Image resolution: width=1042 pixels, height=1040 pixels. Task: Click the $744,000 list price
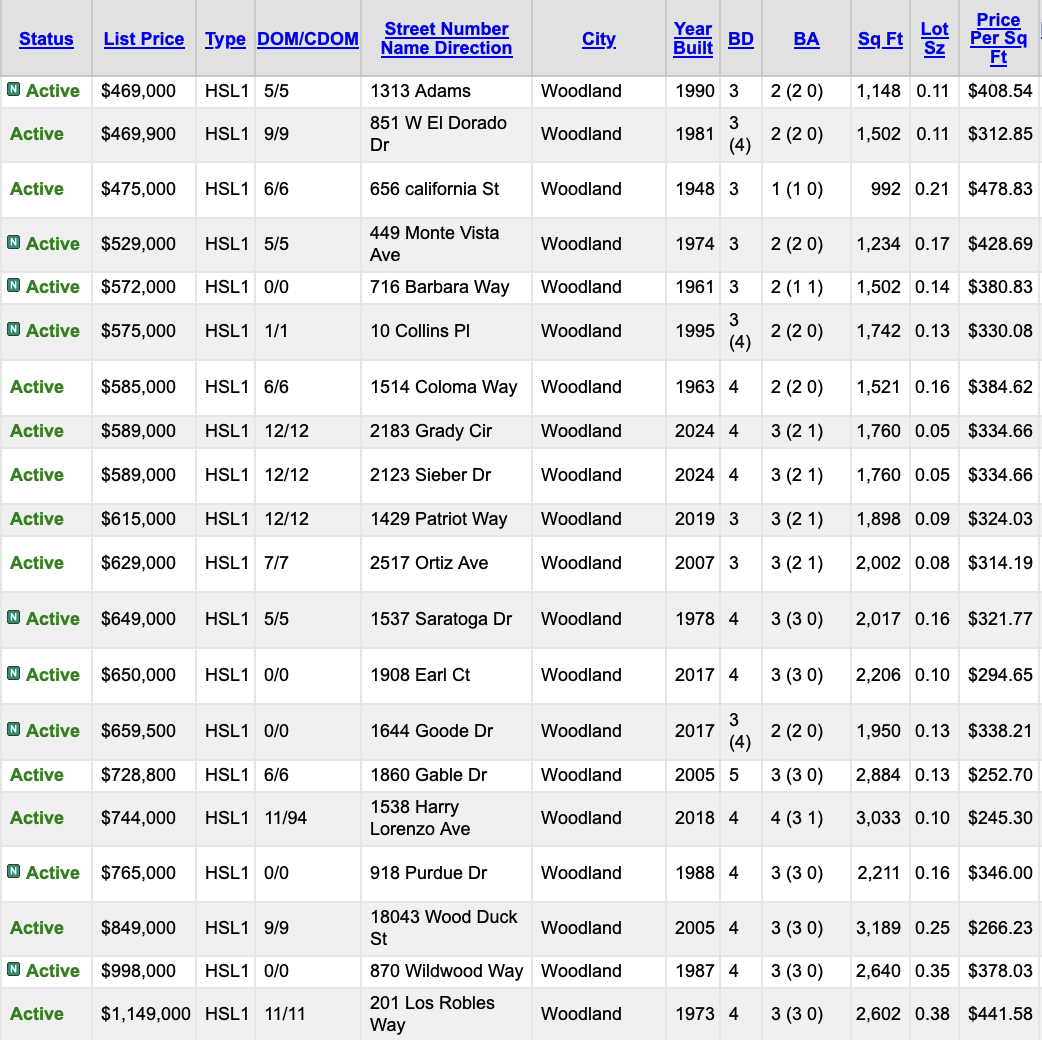click(x=138, y=818)
